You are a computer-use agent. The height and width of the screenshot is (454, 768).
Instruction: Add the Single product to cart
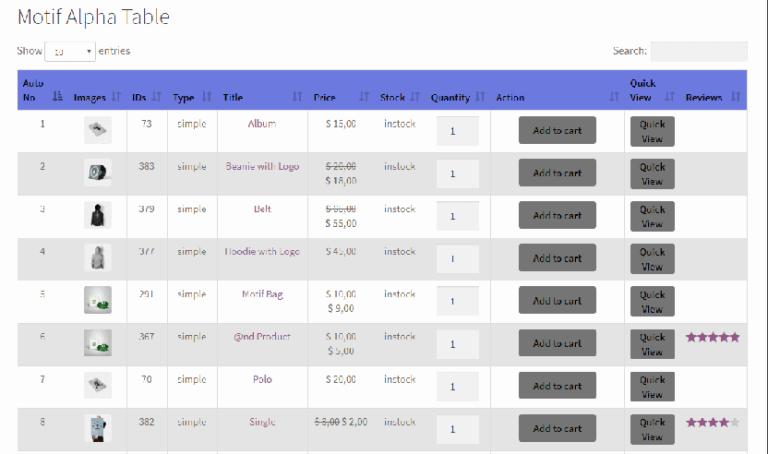coord(557,429)
